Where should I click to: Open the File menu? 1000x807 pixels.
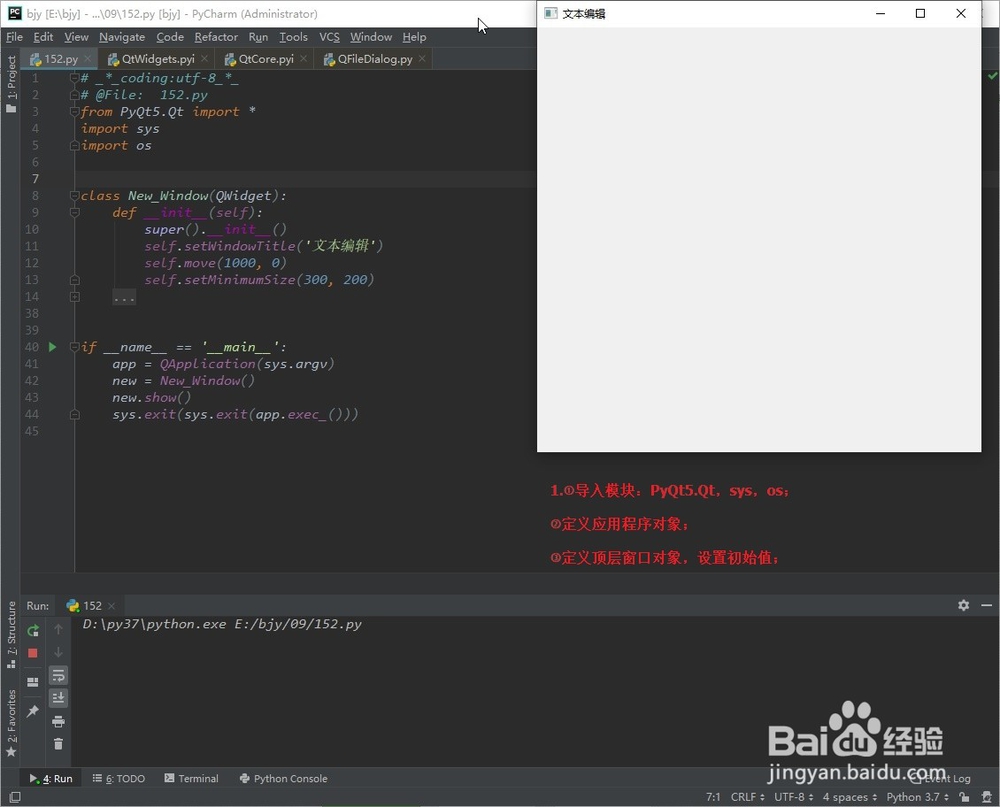pyautogui.click(x=15, y=37)
